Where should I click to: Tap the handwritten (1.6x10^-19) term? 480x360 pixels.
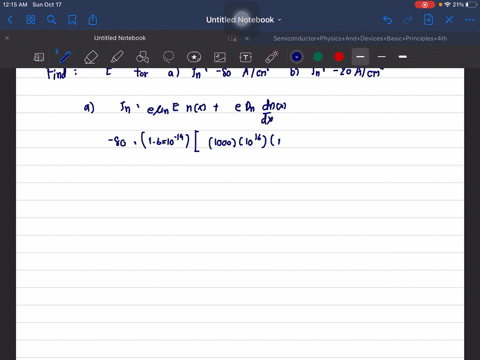pyautogui.click(x=165, y=141)
